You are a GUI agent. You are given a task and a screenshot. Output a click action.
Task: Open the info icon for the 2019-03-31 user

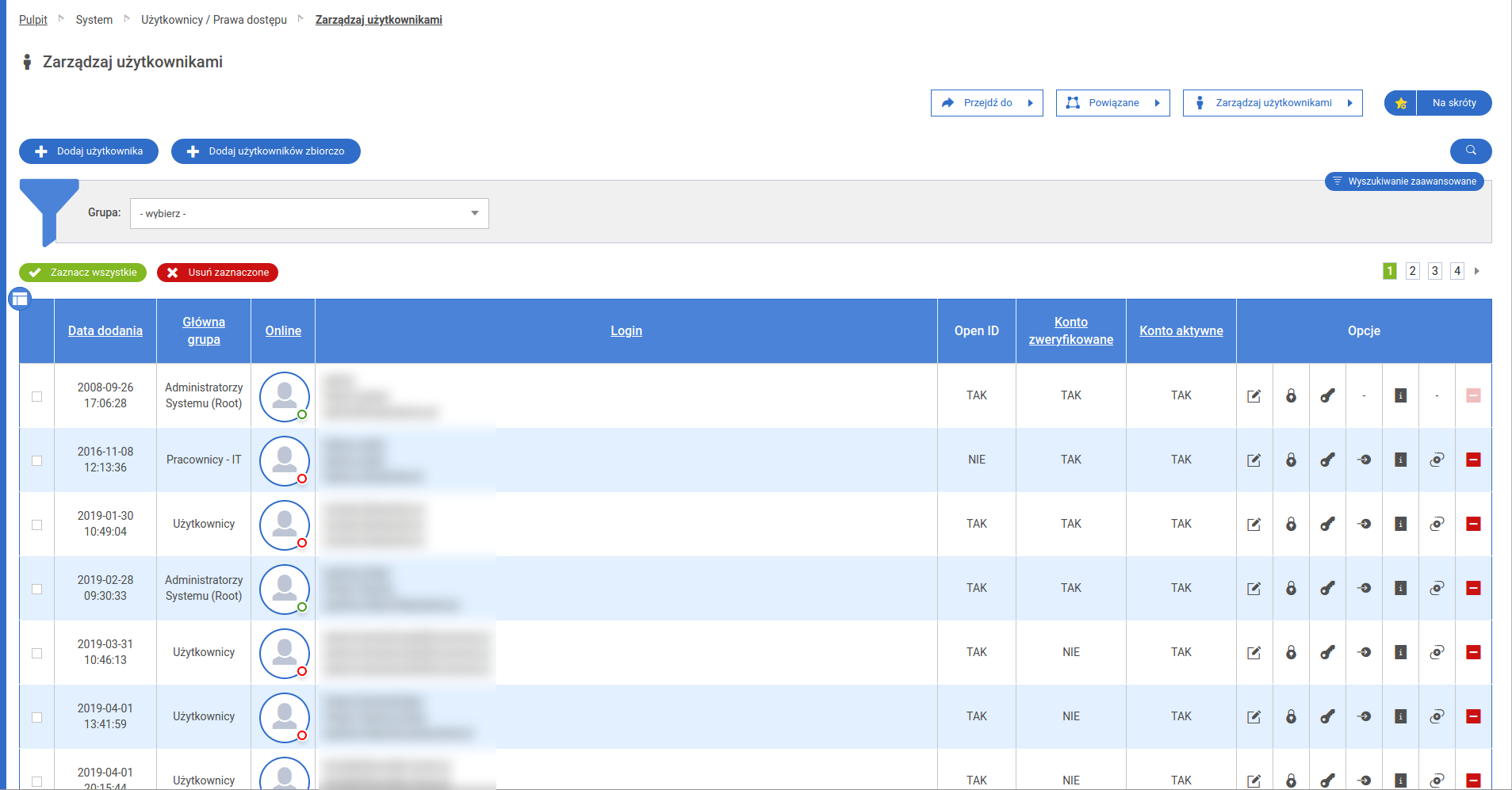coord(1400,653)
